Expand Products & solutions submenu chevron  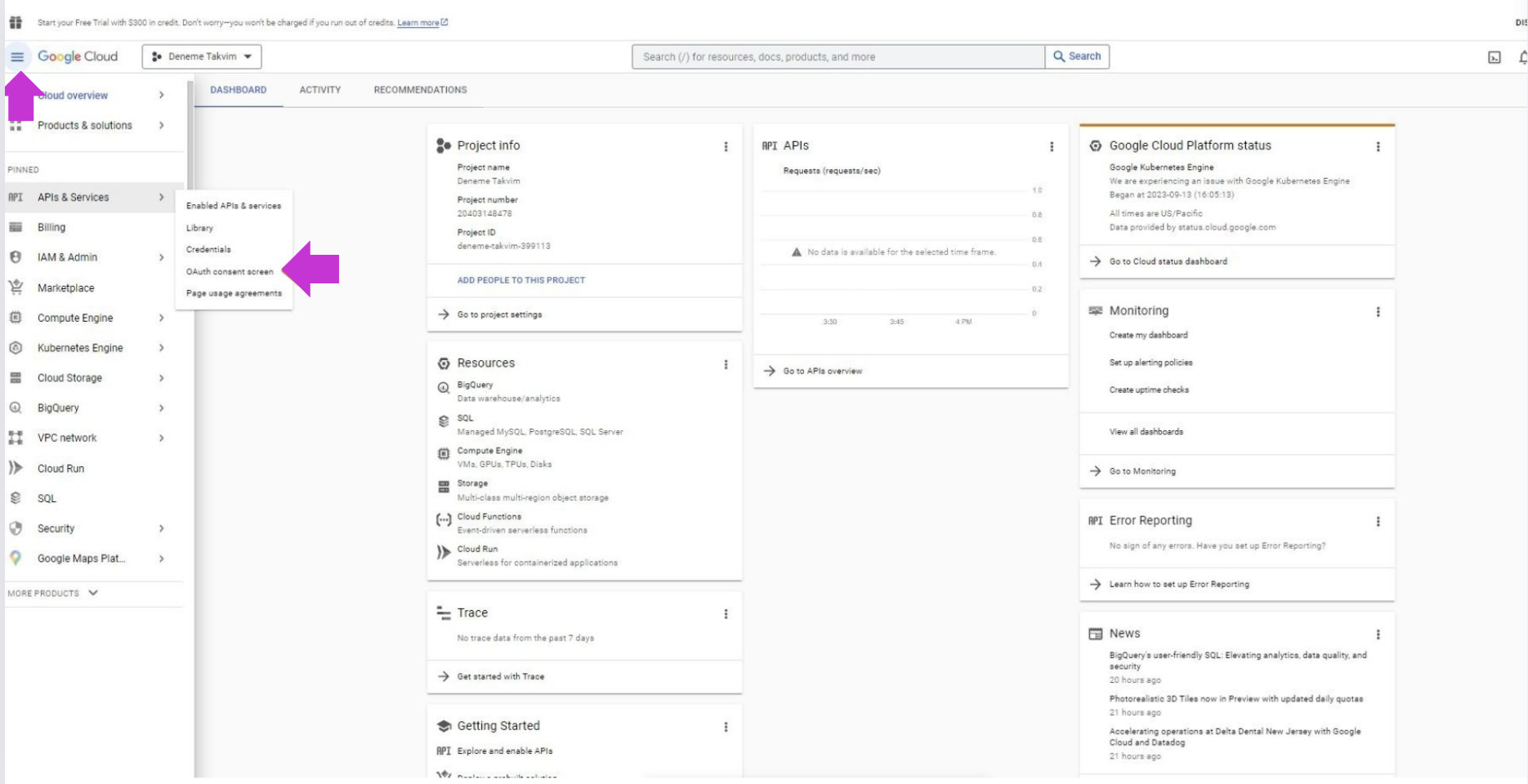click(x=162, y=126)
